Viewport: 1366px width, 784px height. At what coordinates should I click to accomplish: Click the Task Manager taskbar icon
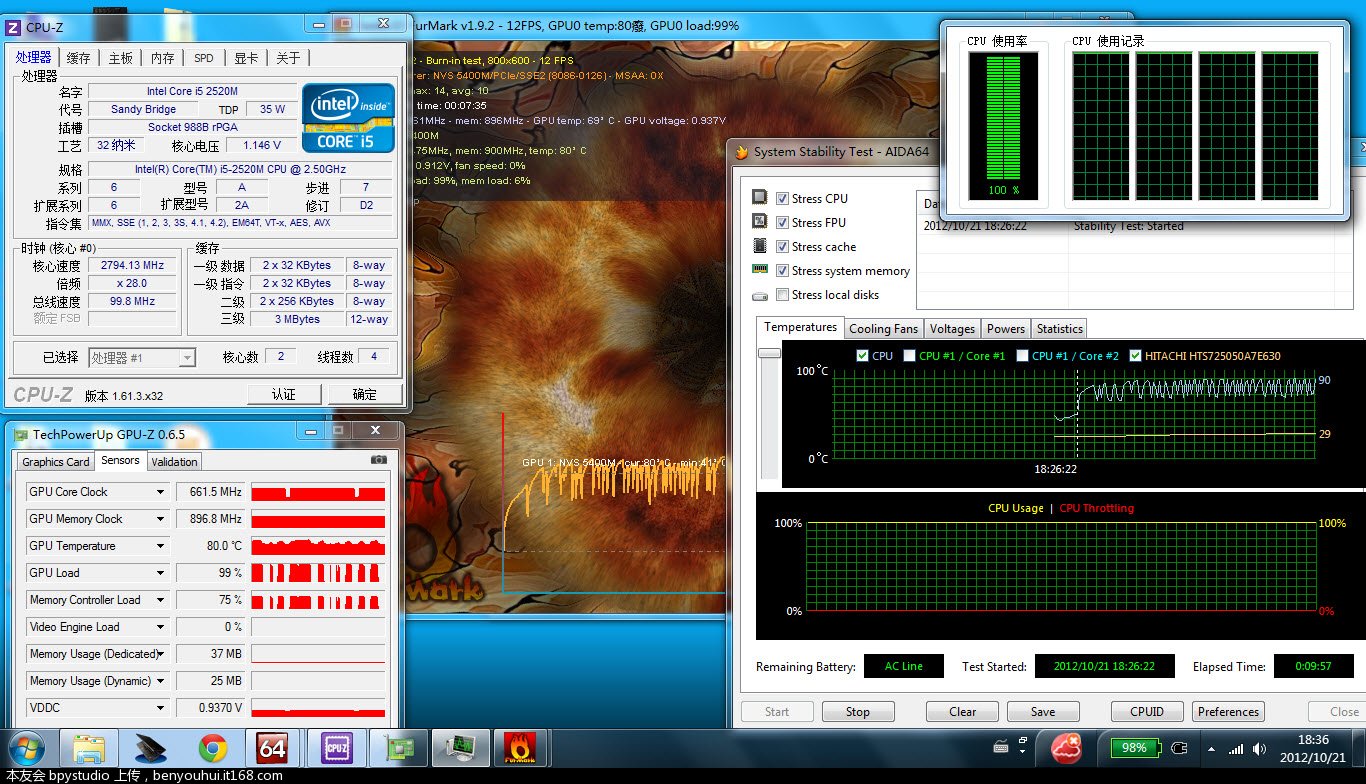coord(461,748)
